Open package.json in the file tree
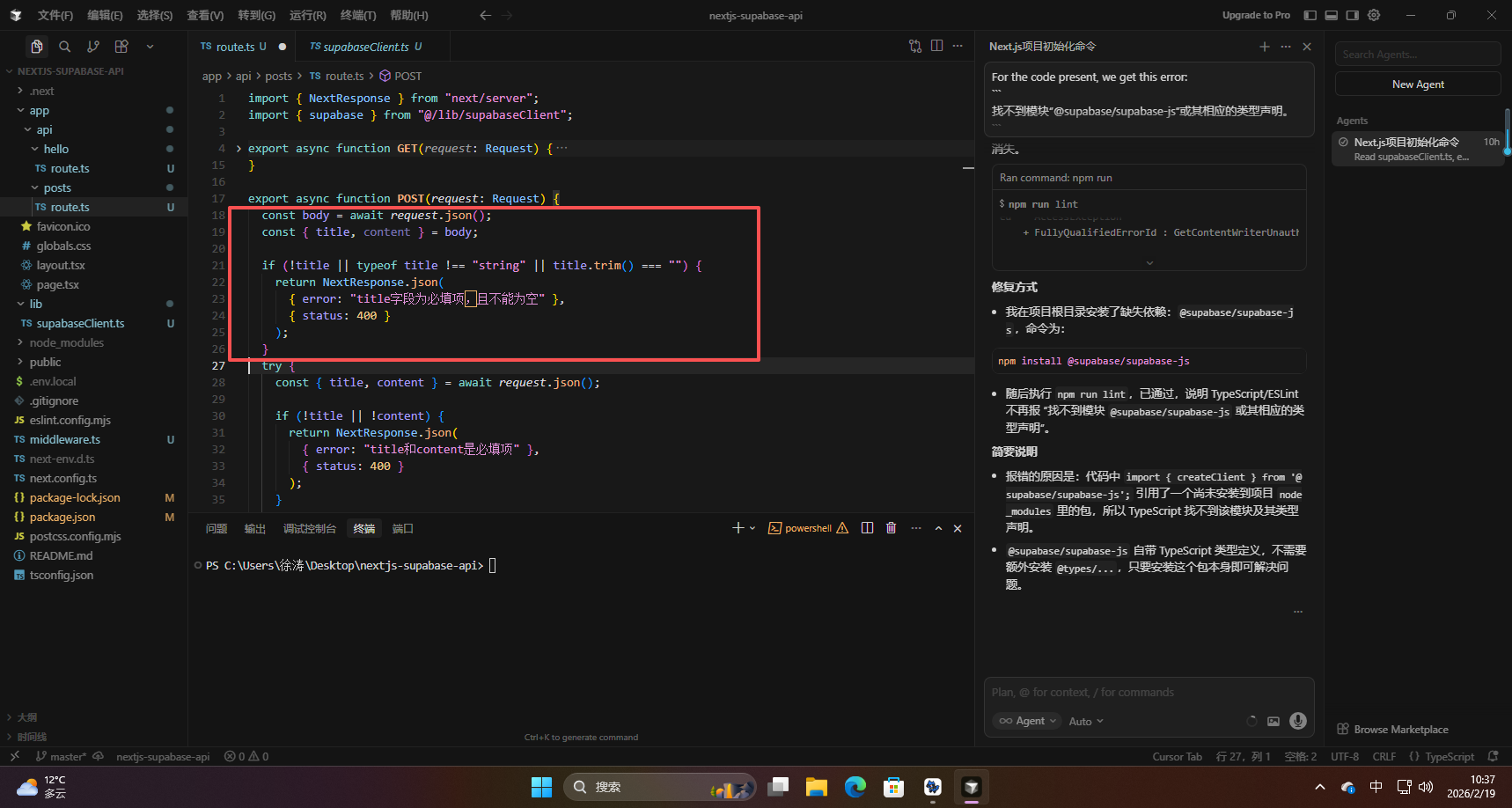The width and height of the screenshot is (1512, 808). click(x=62, y=517)
